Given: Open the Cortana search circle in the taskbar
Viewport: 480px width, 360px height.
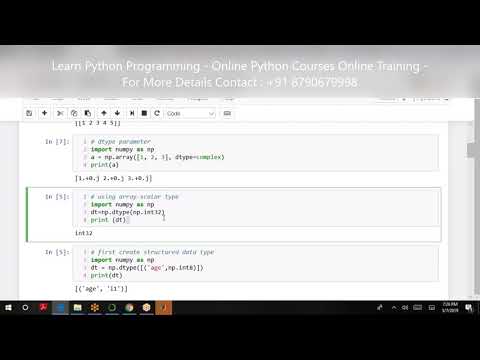Looking at the screenshot, I should click(25, 308).
